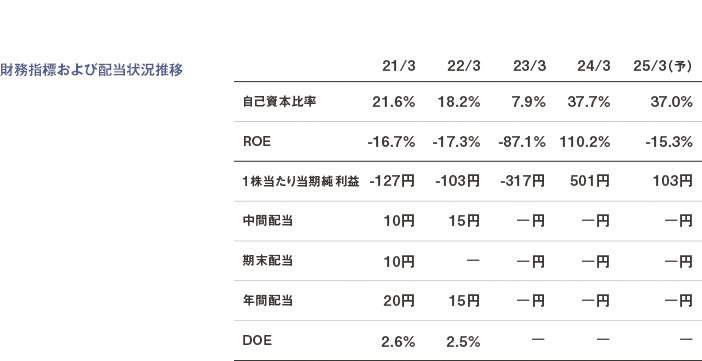Viewport: 702px width, 361px height.
Task: Click the DOE row label
Action: [257, 340]
